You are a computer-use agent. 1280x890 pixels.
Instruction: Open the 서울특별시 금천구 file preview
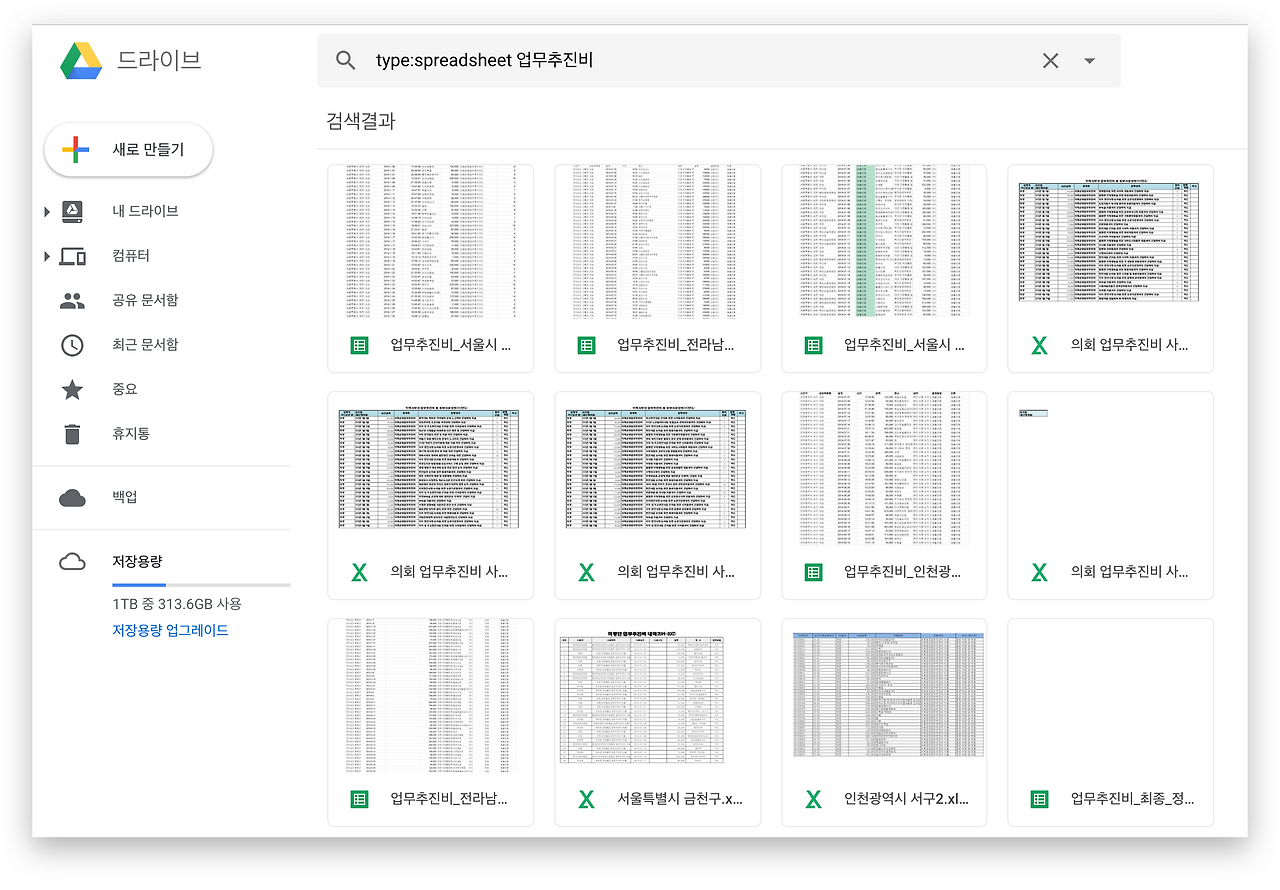coord(657,697)
